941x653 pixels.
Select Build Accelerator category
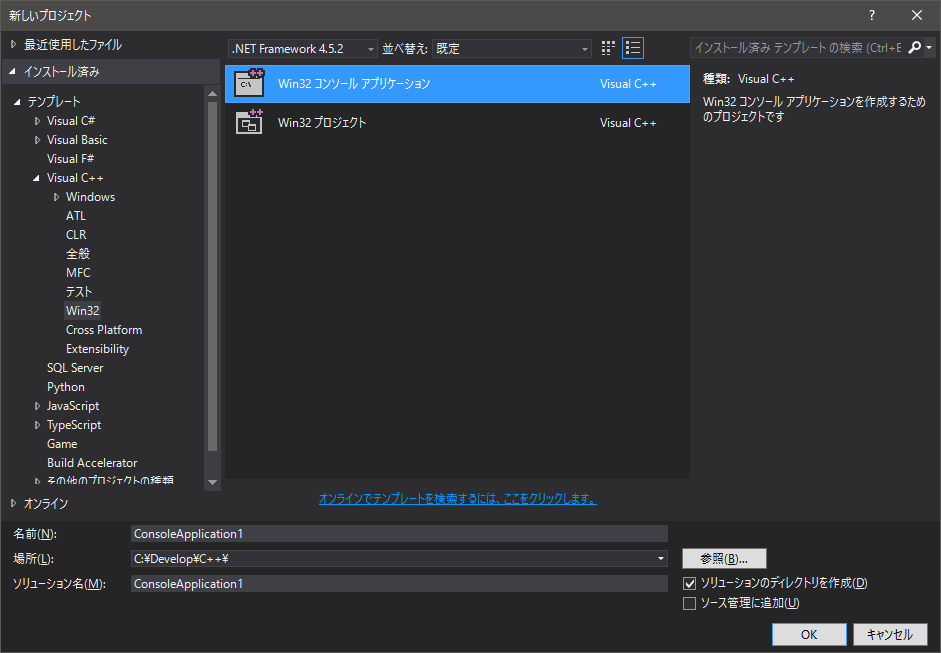click(92, 463)
